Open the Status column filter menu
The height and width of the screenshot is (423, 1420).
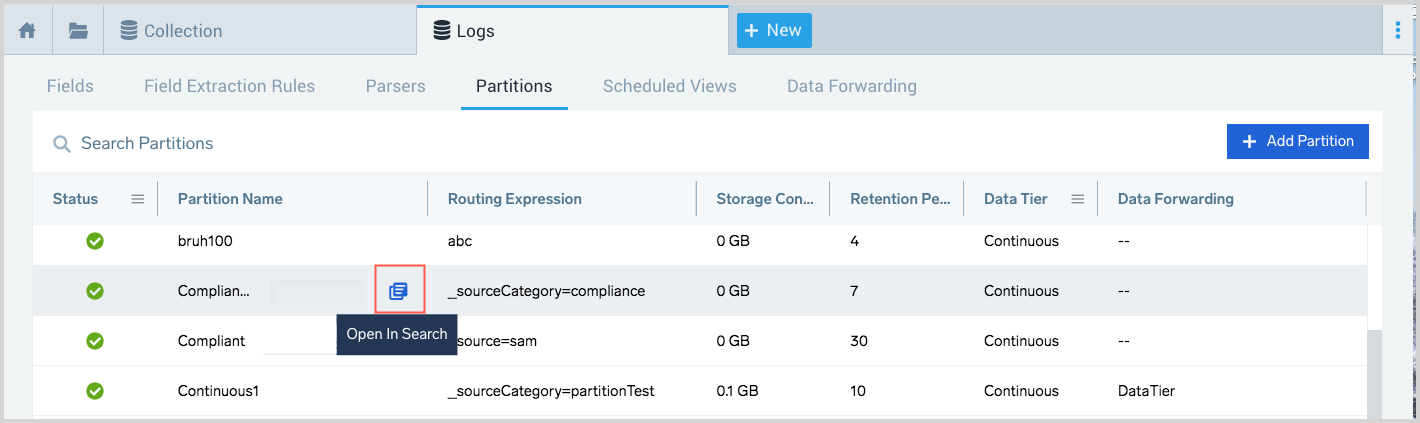(138, 199)
